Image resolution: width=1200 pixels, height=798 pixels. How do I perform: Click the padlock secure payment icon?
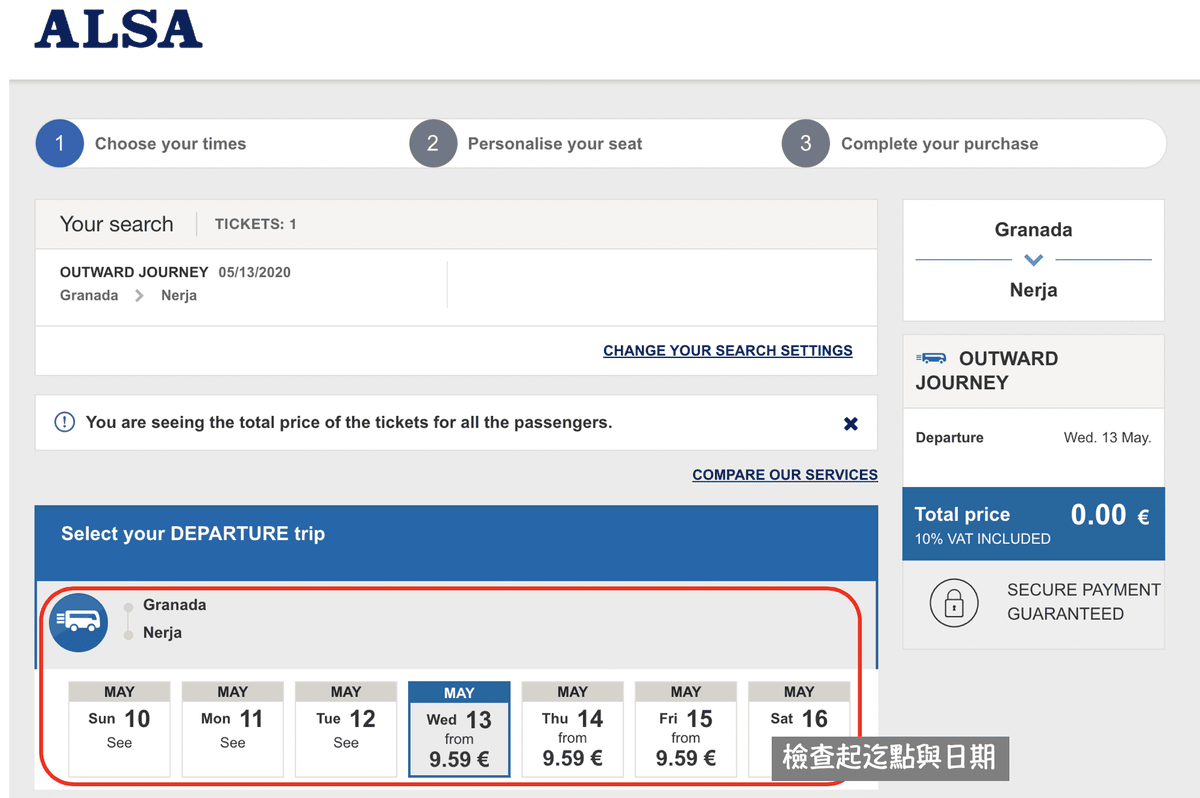click(x=954, y=602)
